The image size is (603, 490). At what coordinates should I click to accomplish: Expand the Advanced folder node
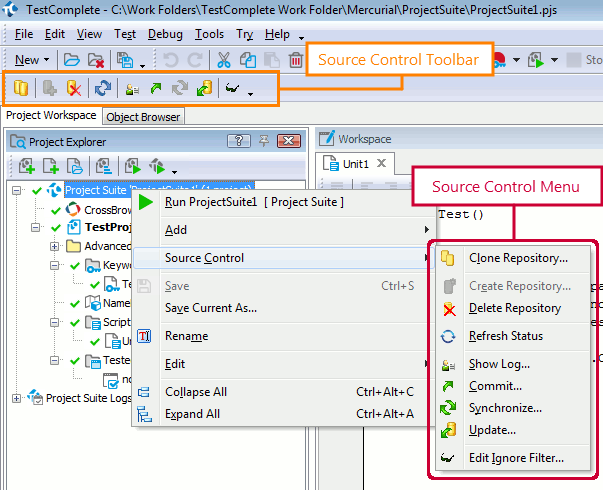click(x=55, y=247)
